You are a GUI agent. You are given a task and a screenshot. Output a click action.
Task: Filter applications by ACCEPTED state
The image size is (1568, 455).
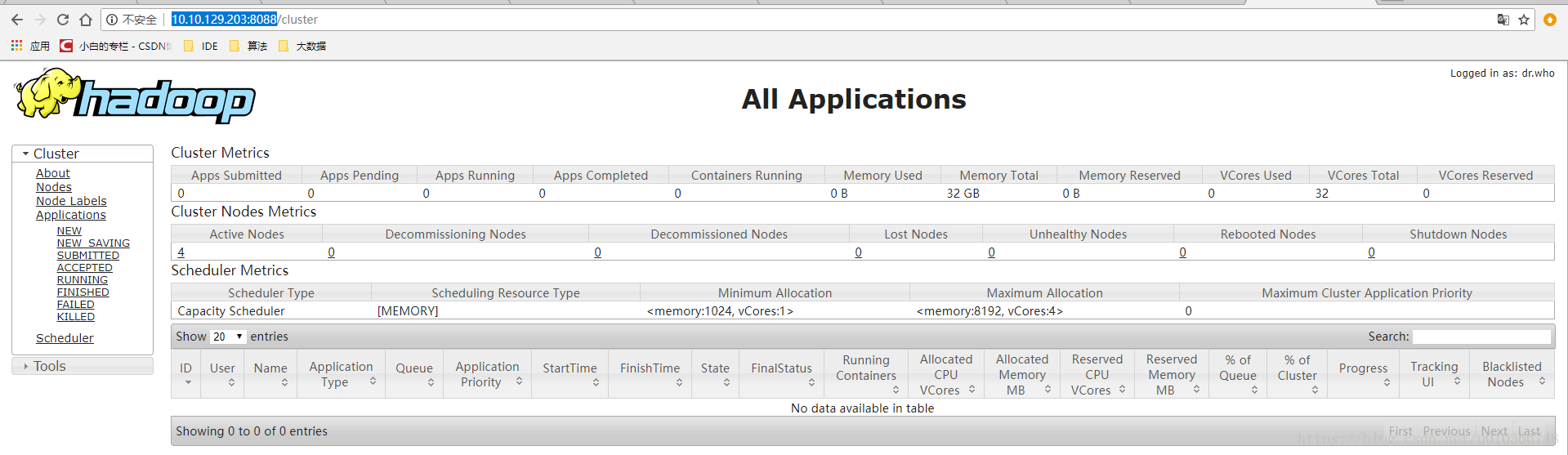point(85,268)
